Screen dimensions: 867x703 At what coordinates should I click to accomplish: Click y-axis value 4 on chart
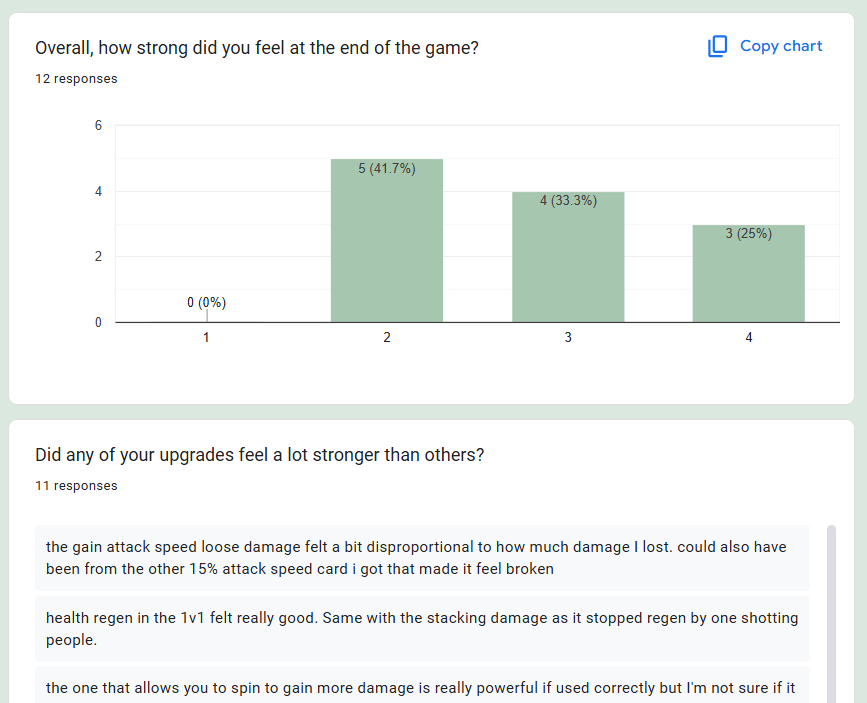tap(98, 191)
